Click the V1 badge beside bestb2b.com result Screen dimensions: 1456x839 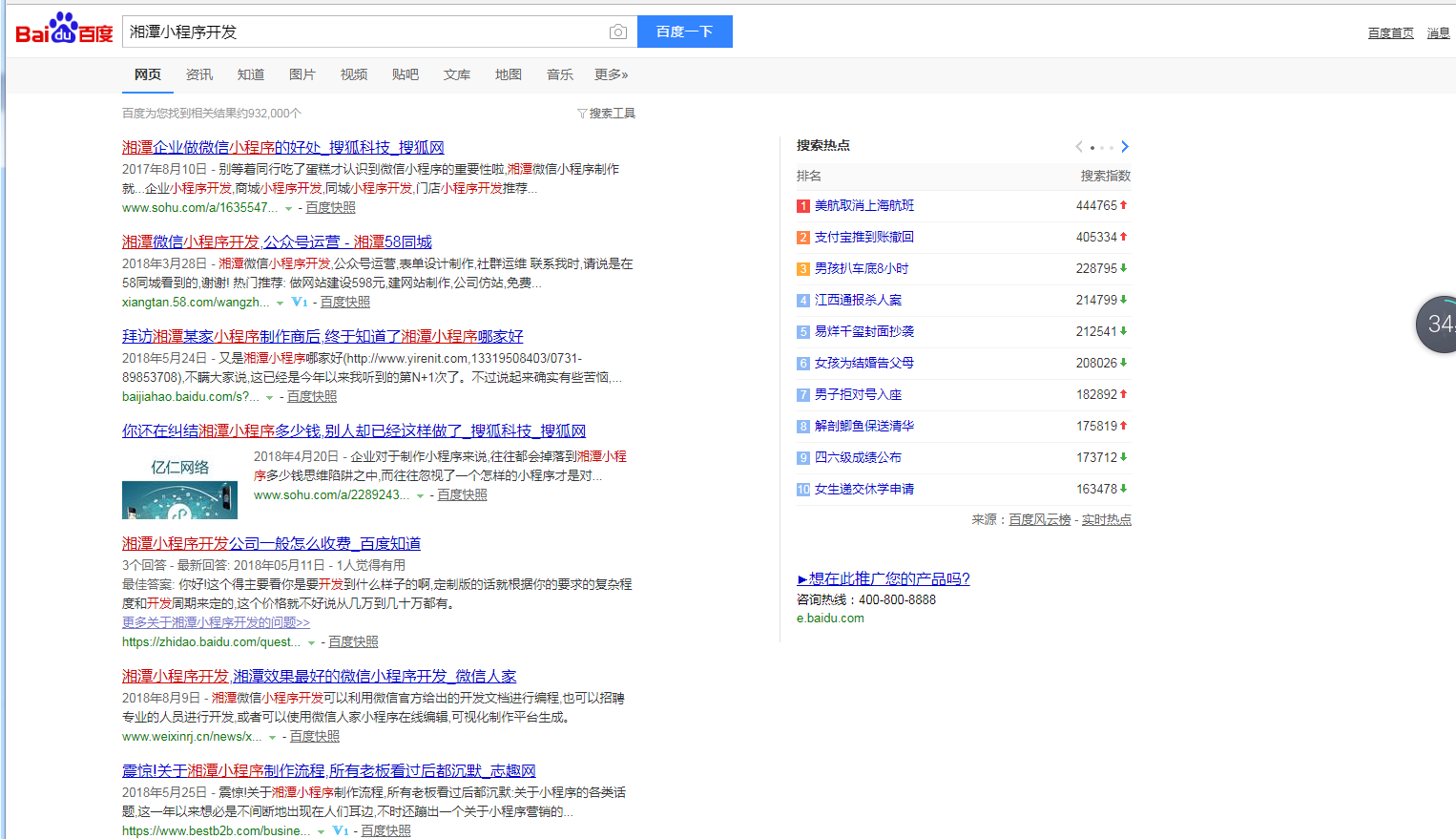tap(340, 830)
